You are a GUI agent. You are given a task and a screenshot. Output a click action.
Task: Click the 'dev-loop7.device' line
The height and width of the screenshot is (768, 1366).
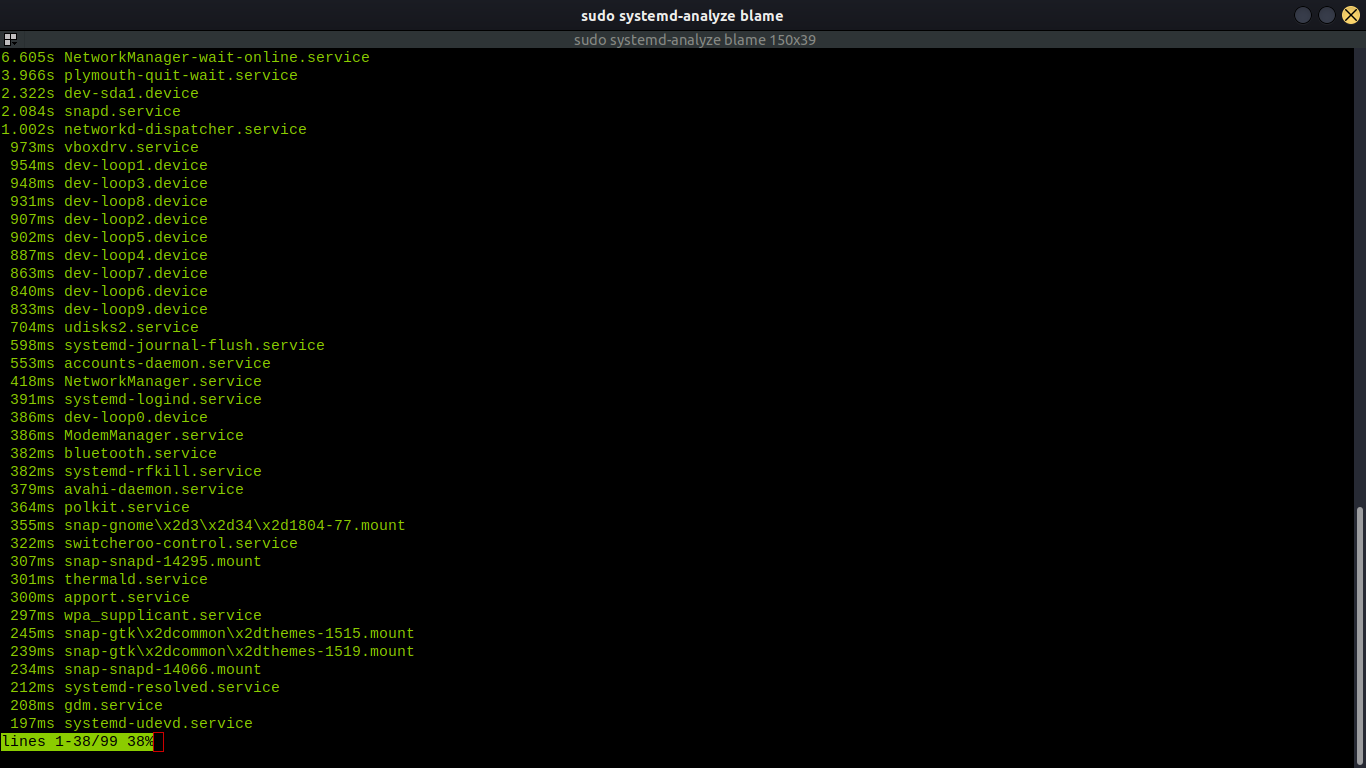(136, 274)
